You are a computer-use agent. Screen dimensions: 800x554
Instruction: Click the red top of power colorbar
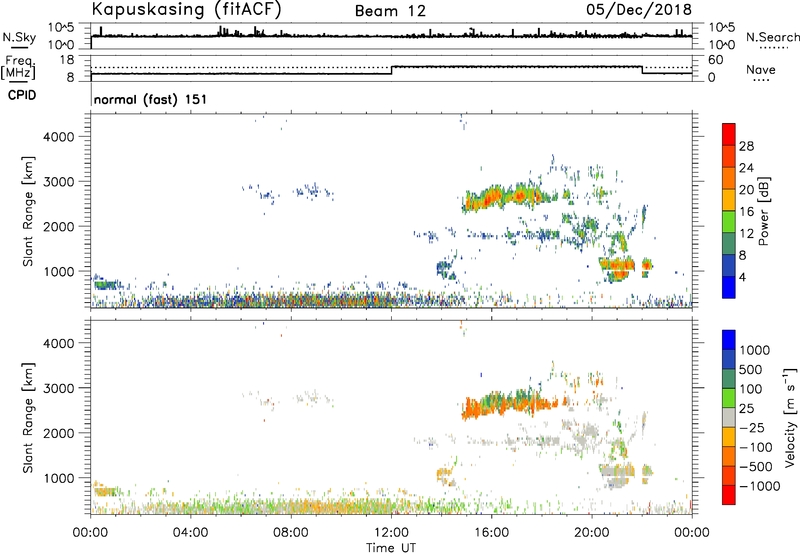[729, 134]
